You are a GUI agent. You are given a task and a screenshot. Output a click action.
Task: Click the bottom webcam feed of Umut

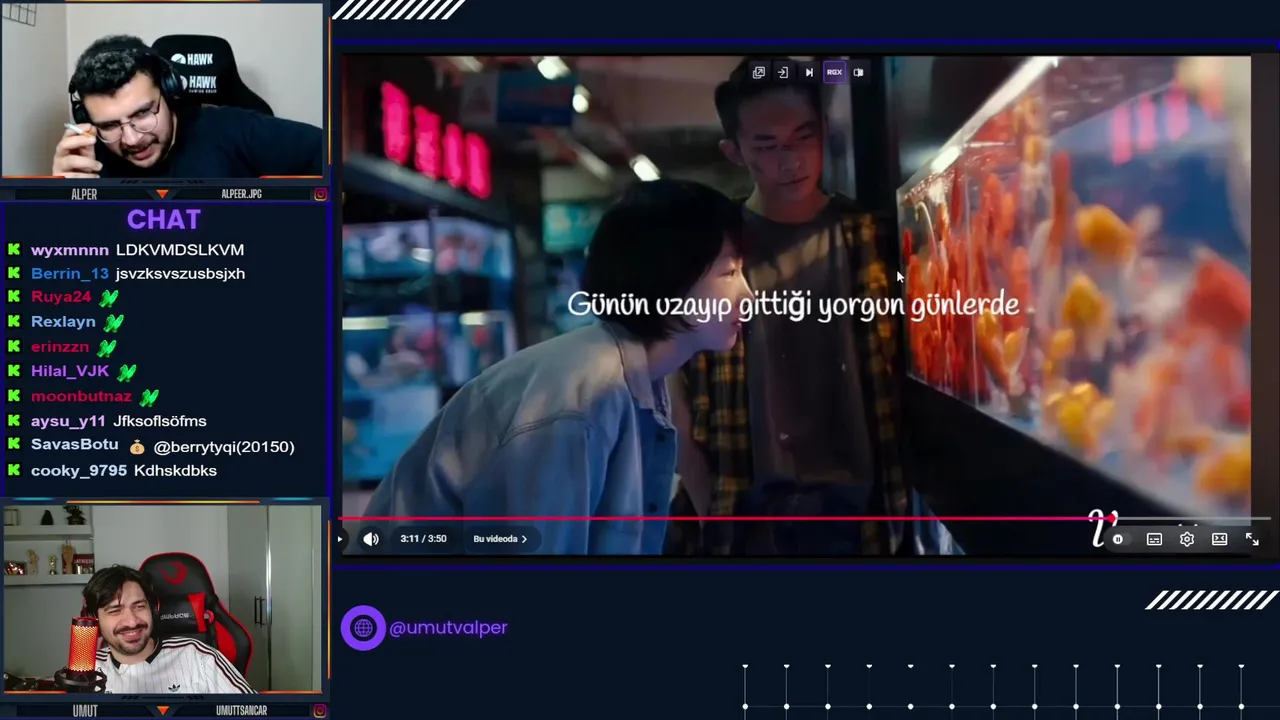click(x=163, y=599)
